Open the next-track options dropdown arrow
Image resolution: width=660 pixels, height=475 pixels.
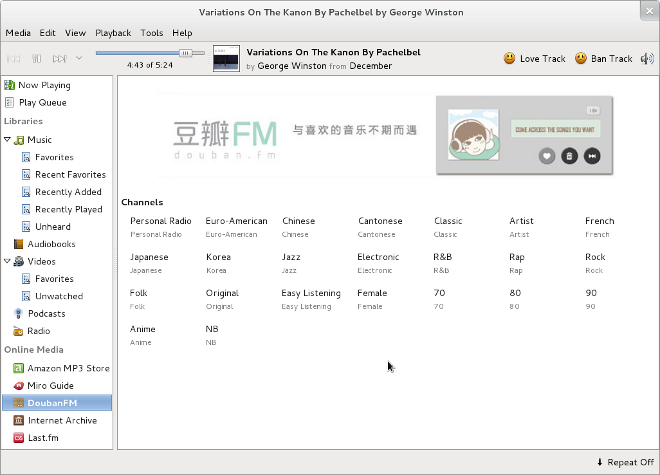79,58
